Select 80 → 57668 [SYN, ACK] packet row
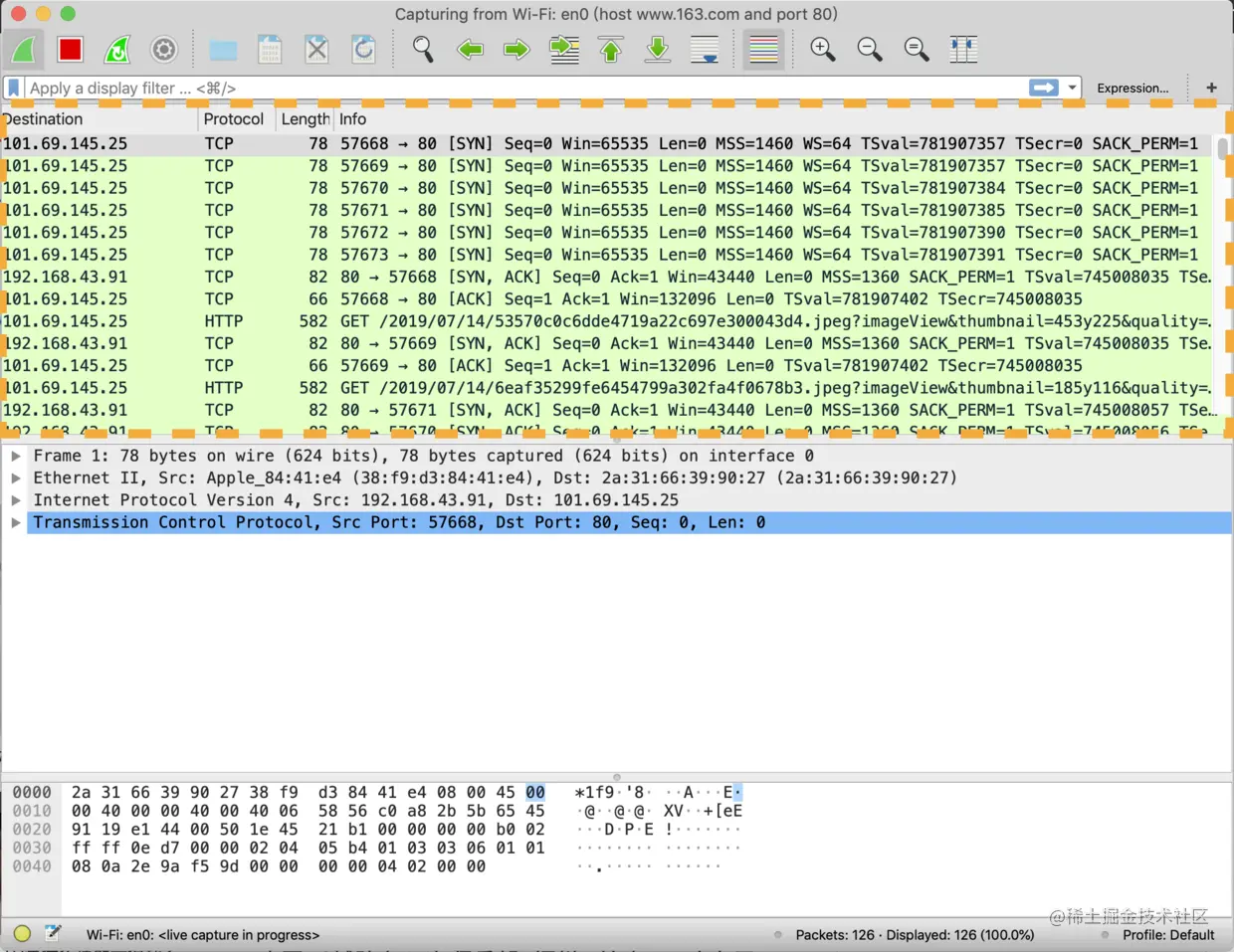 [607, 277]
